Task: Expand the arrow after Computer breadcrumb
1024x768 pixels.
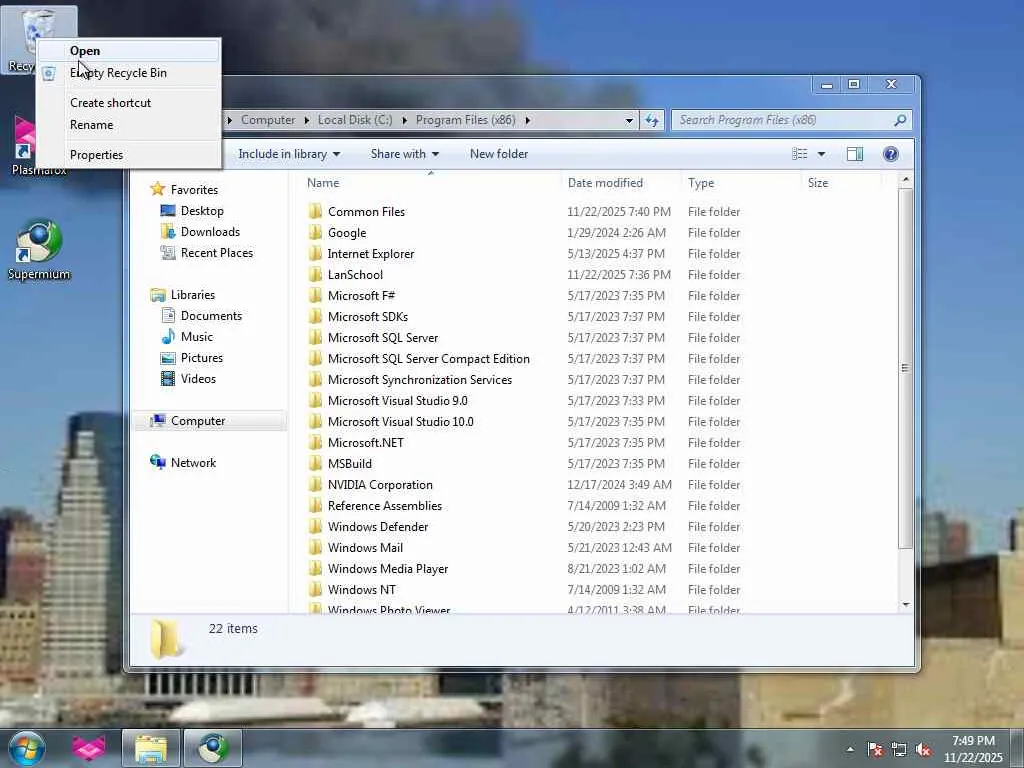Action: pyautogui.click(x=306, y=120)
